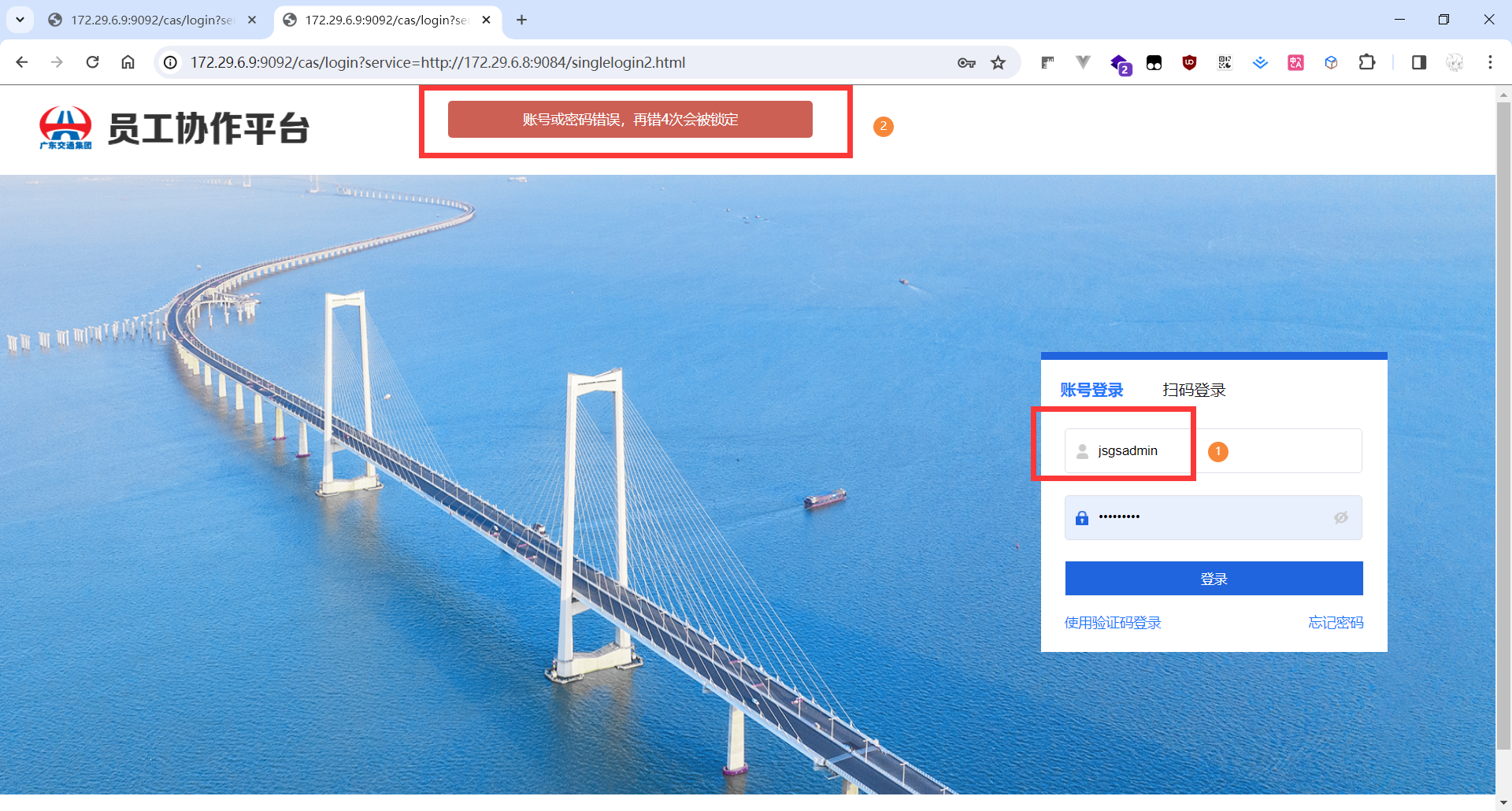This screenshot has width=1512, height=811.
Task: Focus the username field containing jsgsadmin
Action: pos(1213,451)
